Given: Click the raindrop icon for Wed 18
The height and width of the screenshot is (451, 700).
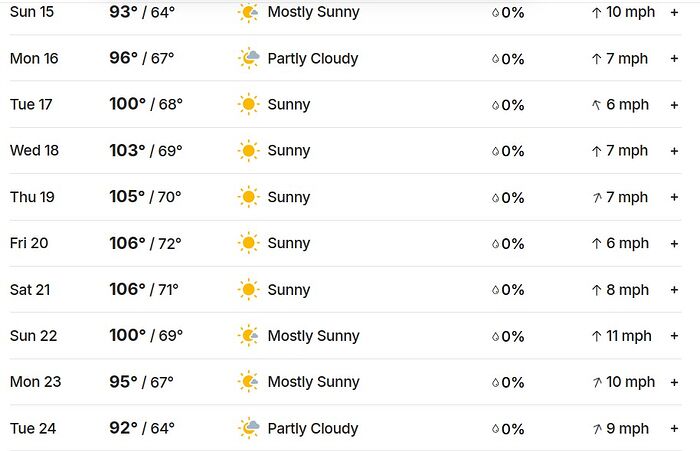Looking at the screenshot, I should [x=495, y=152].
